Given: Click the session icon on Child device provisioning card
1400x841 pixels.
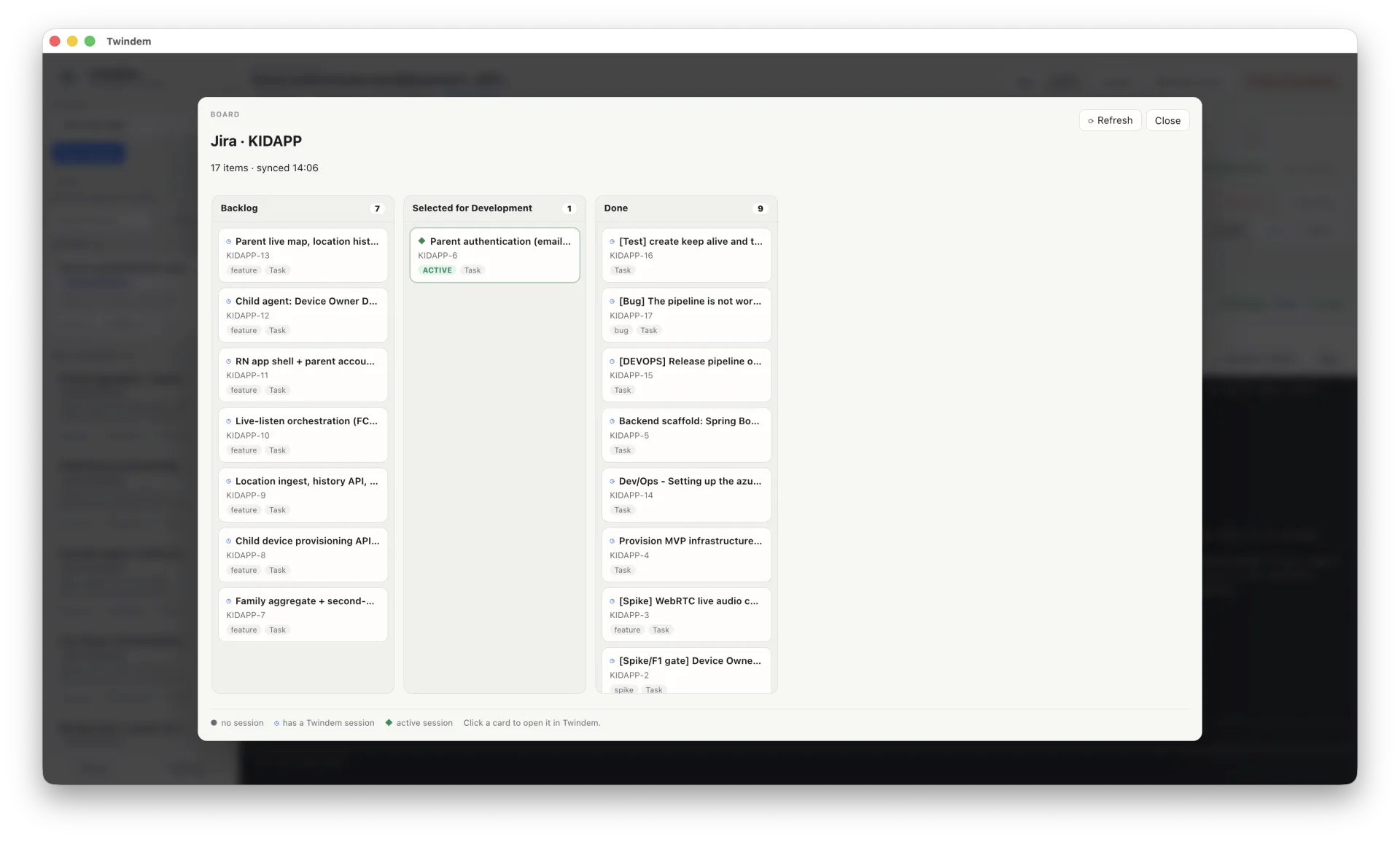Looking at the screenshot, I should click(229, 541).
